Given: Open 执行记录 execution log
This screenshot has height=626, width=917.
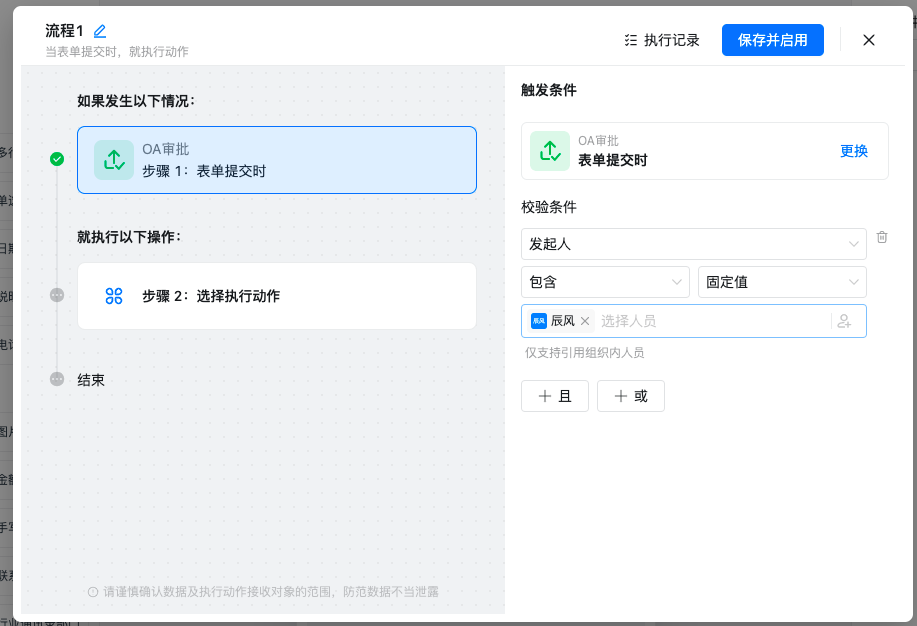Looking at the screenshot, I should (661, 40).
